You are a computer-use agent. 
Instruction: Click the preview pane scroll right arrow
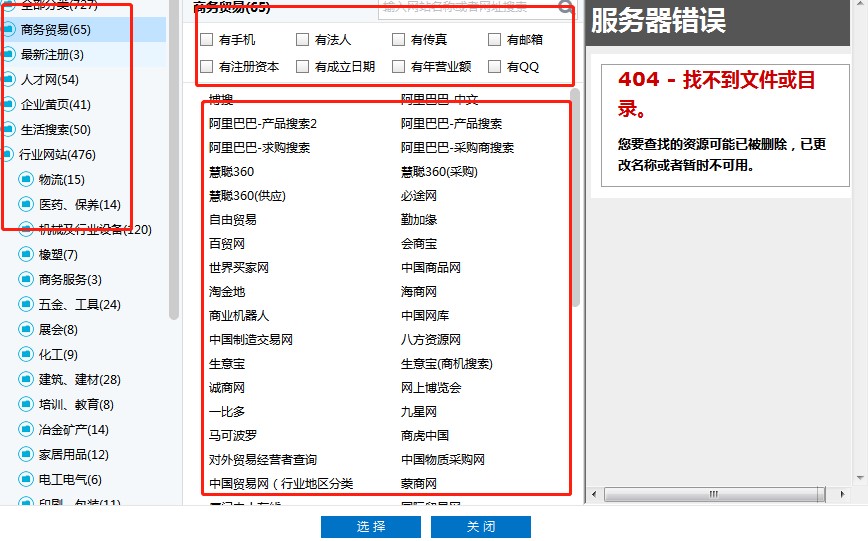click(x=843, y=494)
